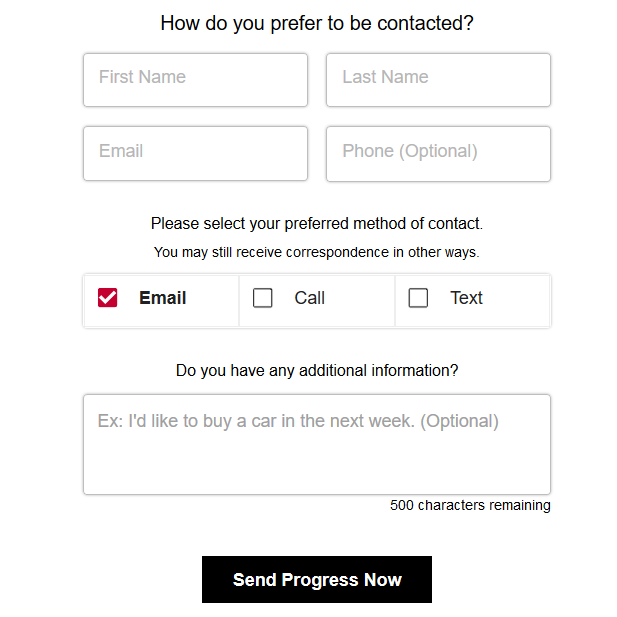Click the Call option label text
617x617 pixels.
[310, 298]
